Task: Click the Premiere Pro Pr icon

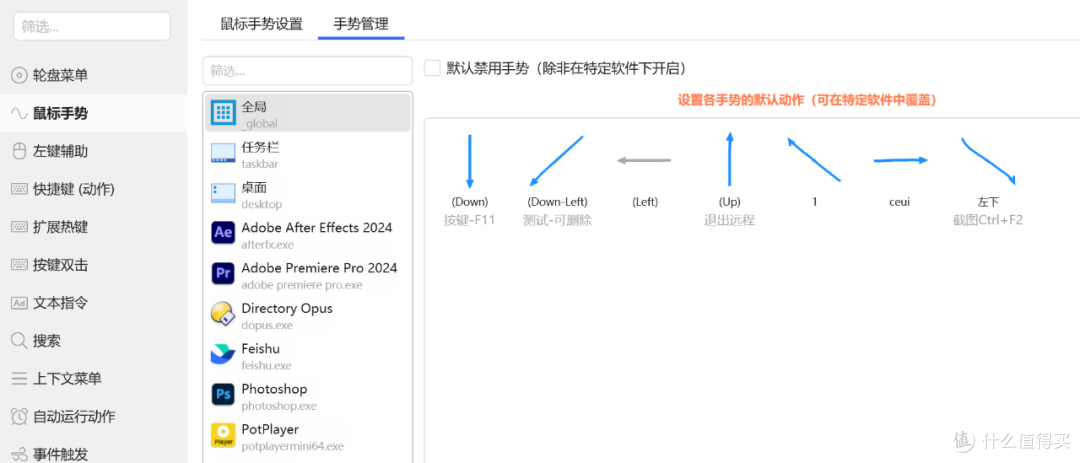Action: (223, 274)
